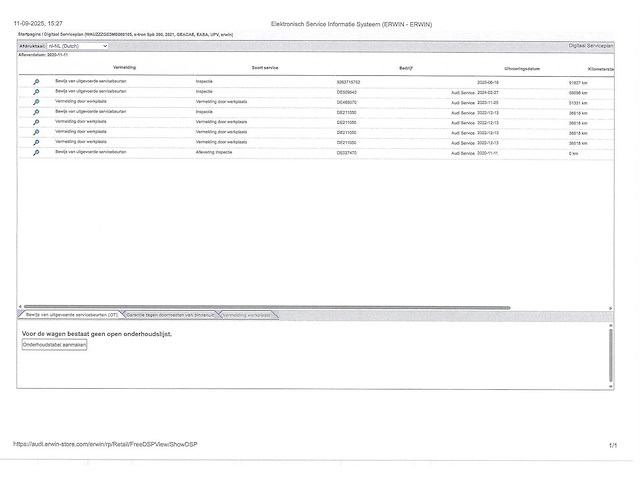Click the 'Bedrijf' column header
Screen dimensions: 640x480
406,68
